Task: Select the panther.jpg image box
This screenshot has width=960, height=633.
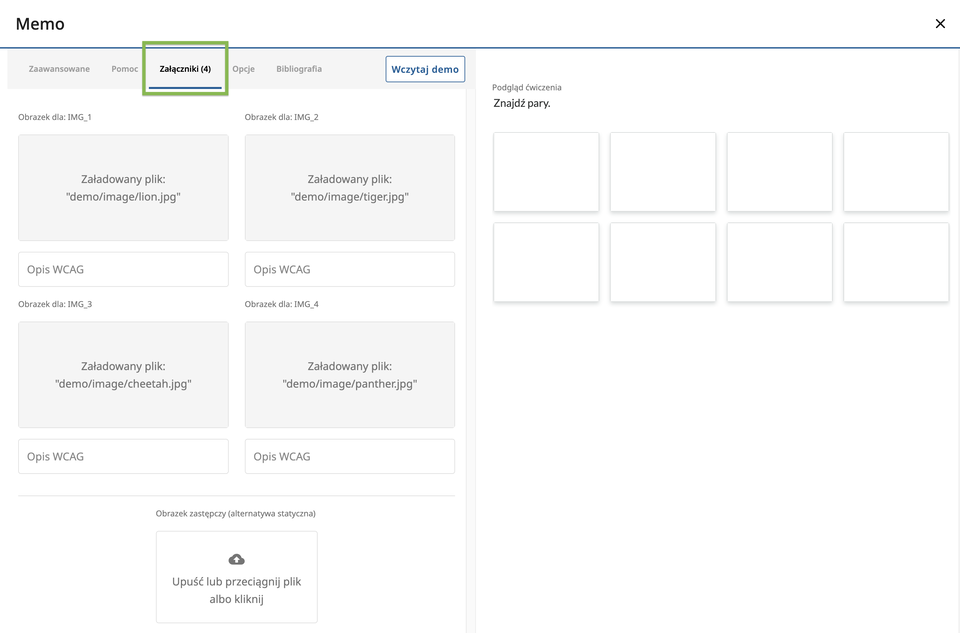Action: pyautogui.click(x=350, y=375)
